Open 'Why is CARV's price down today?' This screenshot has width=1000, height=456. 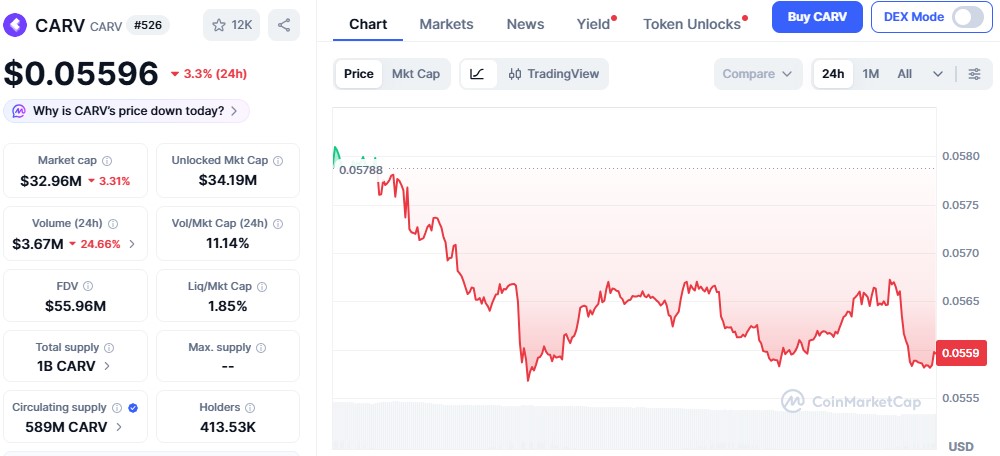click(x=126, y=111)
